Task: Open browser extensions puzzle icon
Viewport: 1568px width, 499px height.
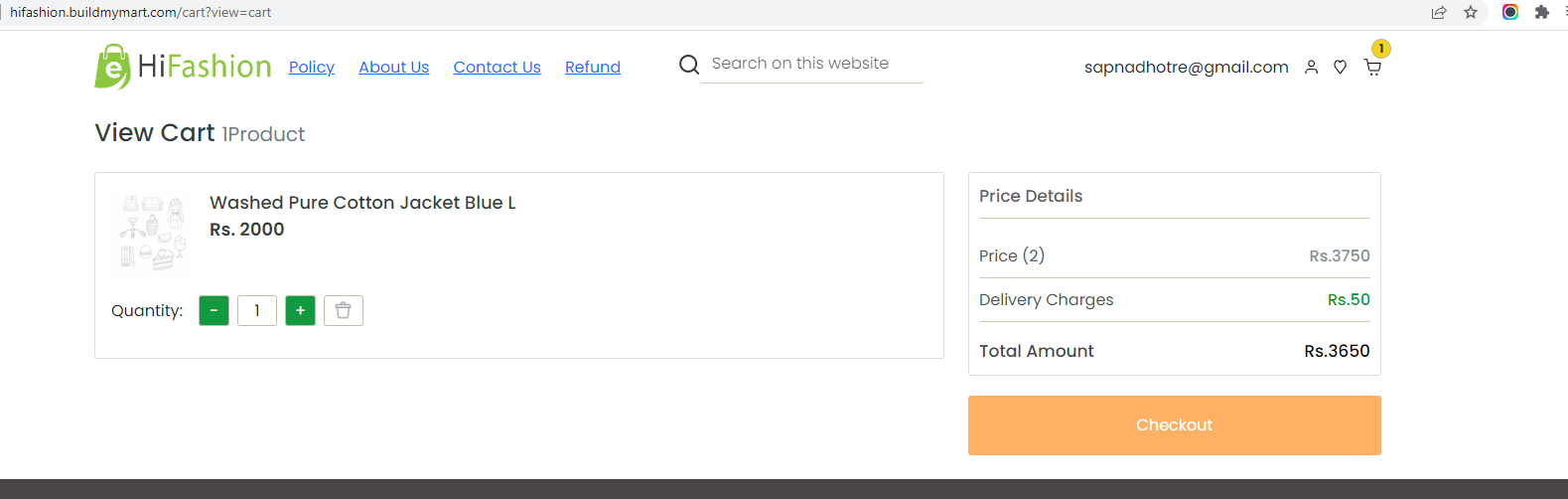Action: point(1541,12)
